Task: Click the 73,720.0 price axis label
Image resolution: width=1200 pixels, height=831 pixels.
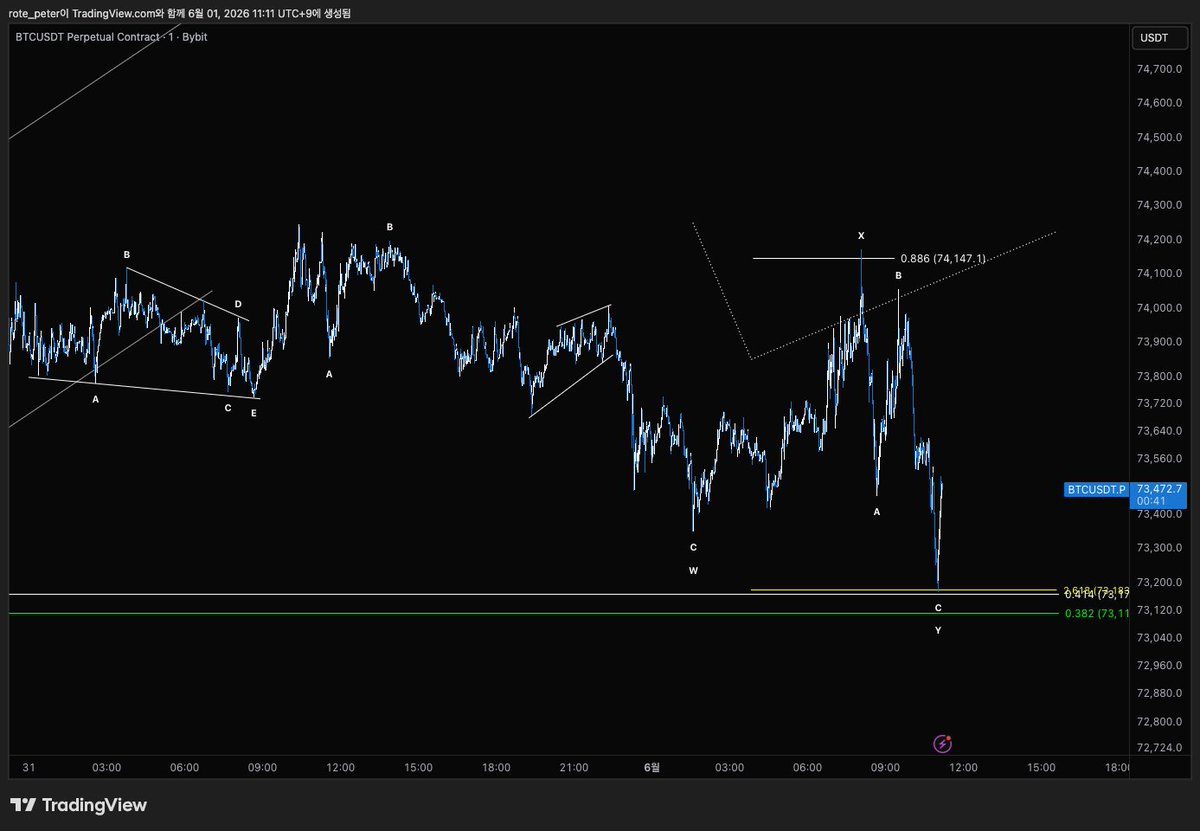Action: click(x=1158, y=403)
